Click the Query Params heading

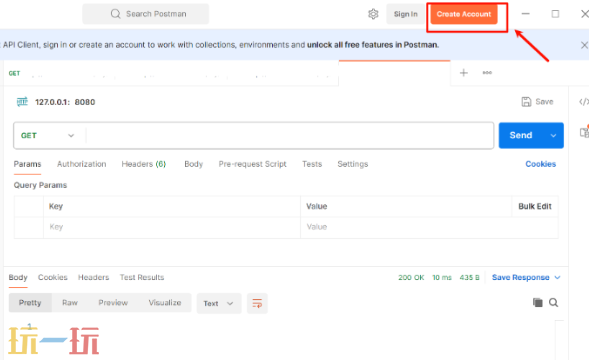[x=40, y=185]
